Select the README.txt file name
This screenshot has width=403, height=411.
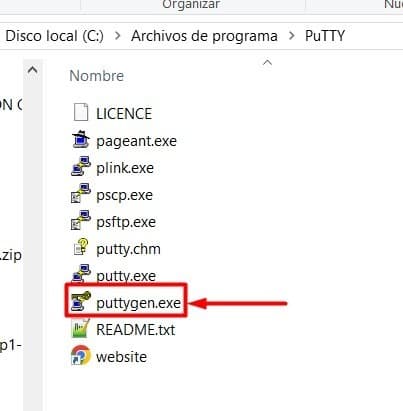(135, 330)
